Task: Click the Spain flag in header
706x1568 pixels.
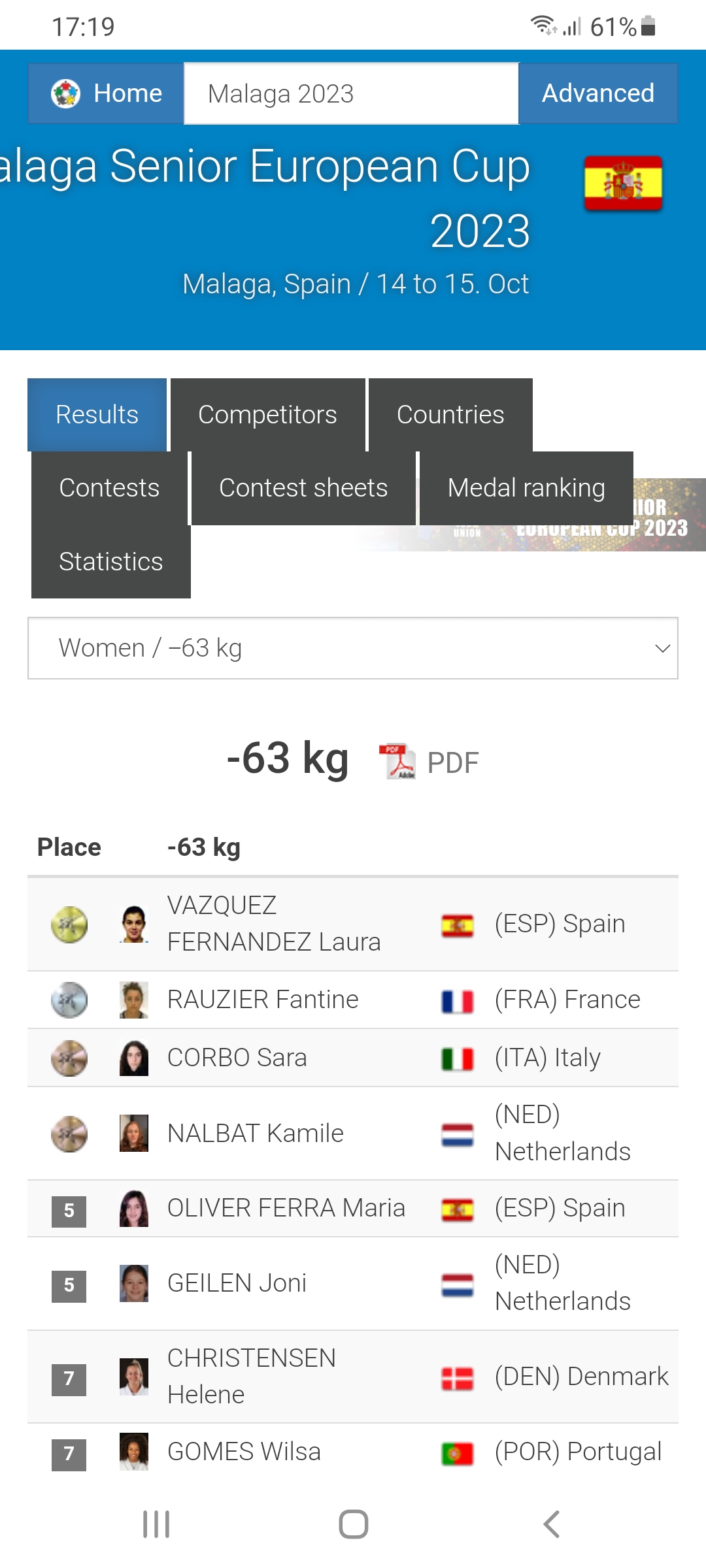Action: [x=623, y=183]
